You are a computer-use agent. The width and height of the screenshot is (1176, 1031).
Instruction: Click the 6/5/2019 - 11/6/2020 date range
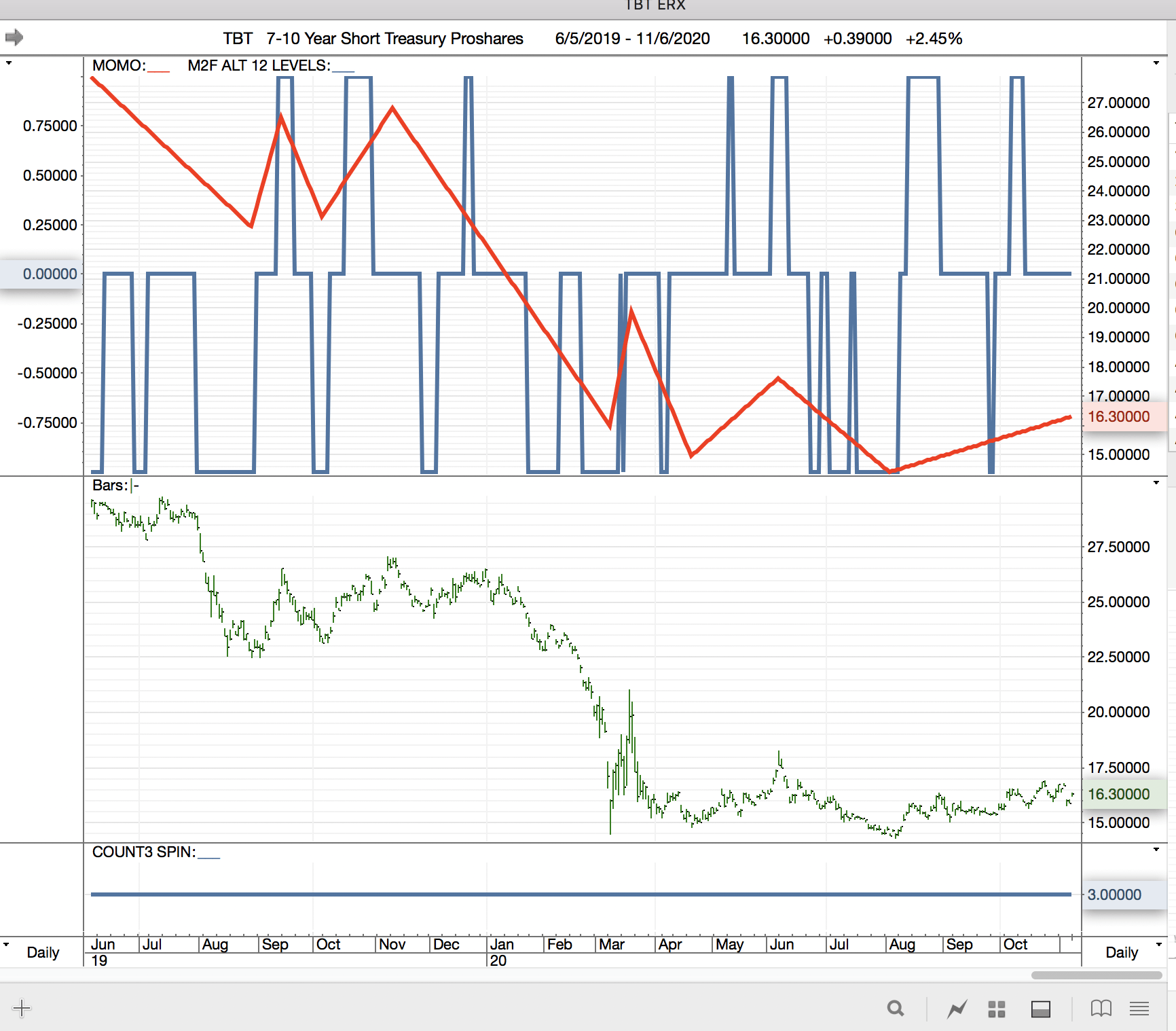pyautogui.click(x=633, y=39)
